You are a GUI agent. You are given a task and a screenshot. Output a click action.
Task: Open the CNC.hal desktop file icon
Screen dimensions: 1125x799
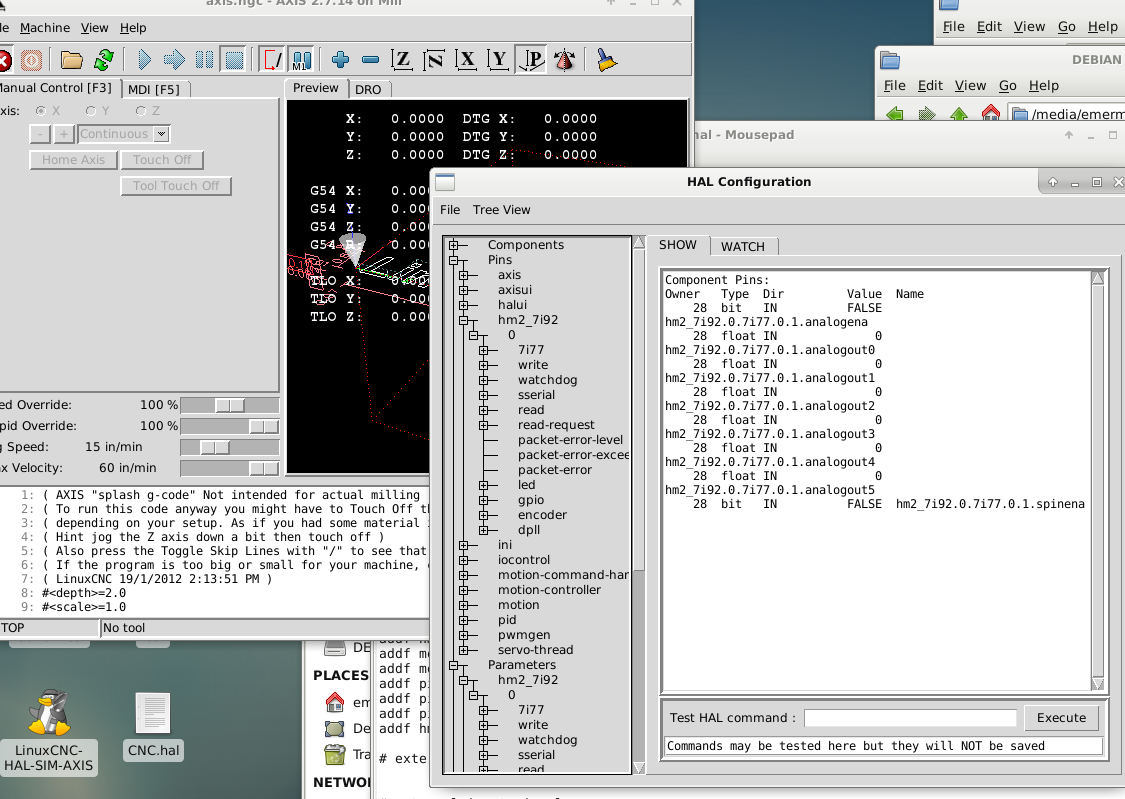tap(154, 726)
